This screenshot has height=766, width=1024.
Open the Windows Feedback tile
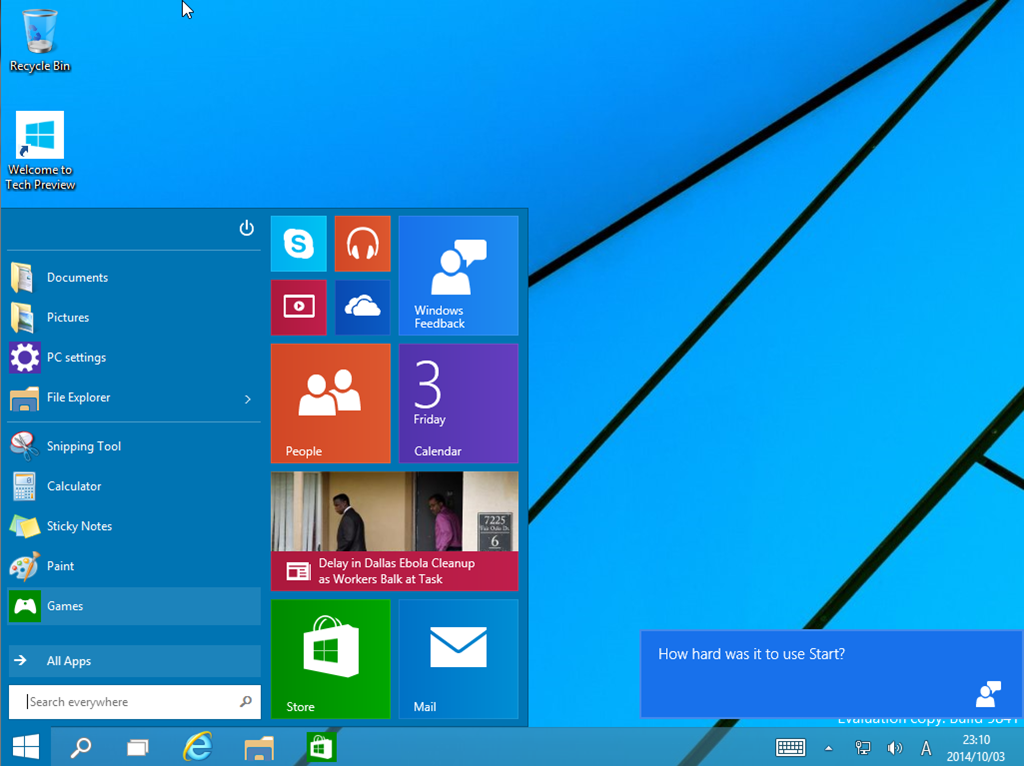pyautogui.click(x=458, y=276)
